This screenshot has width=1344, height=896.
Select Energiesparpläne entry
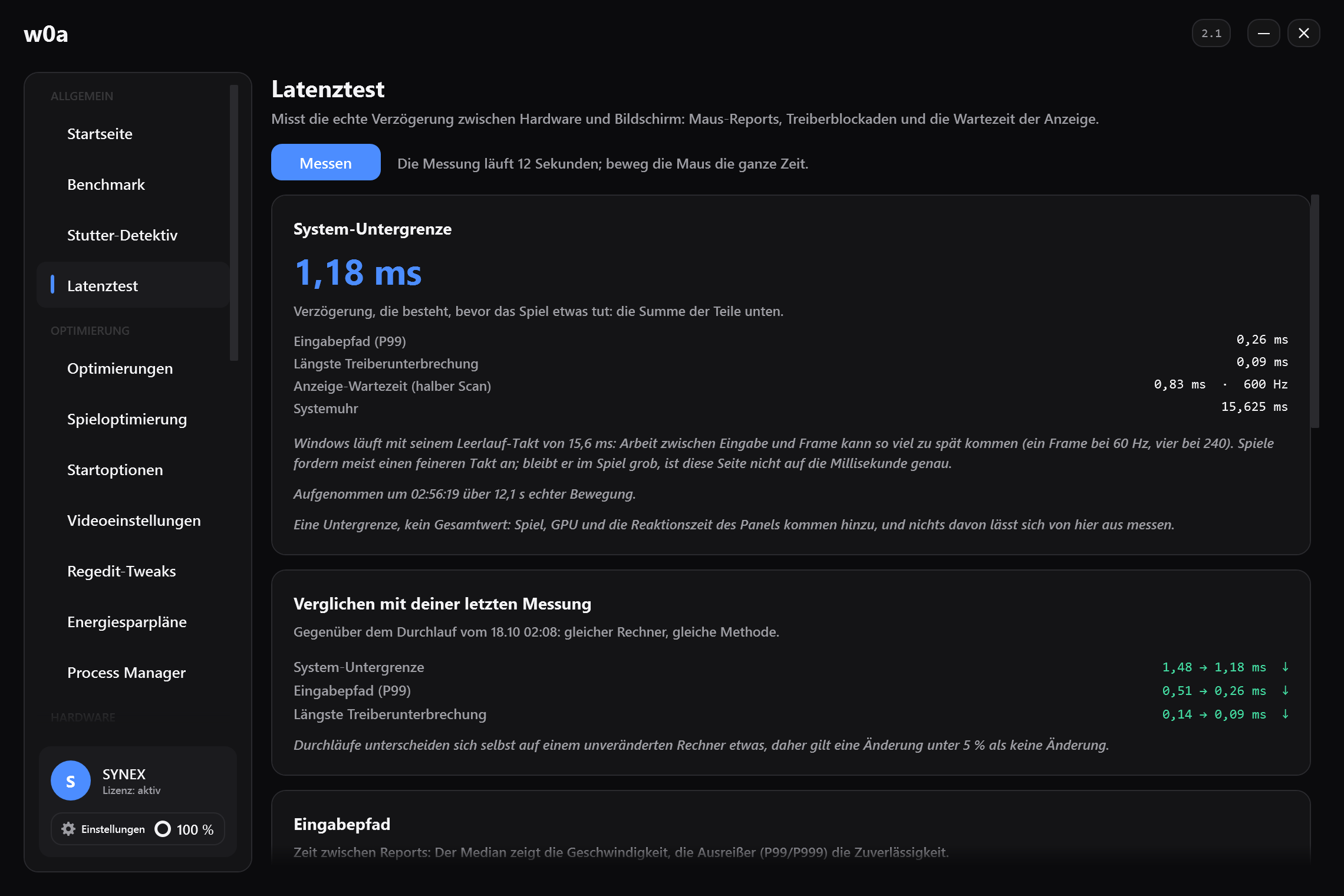coord(133,622)
